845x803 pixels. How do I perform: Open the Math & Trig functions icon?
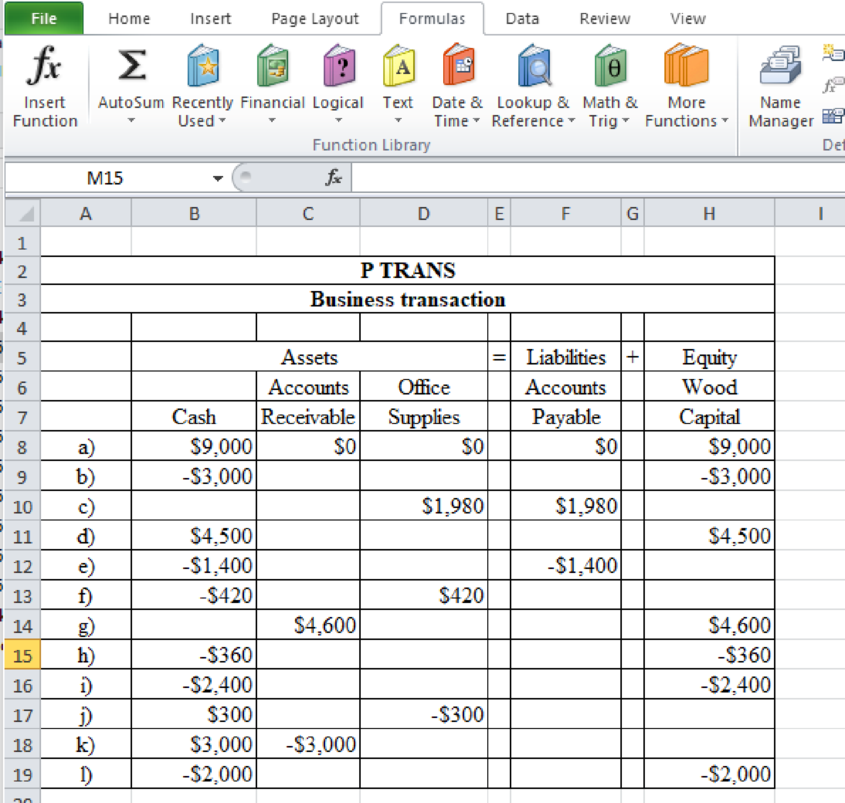(x=610, y=68)
